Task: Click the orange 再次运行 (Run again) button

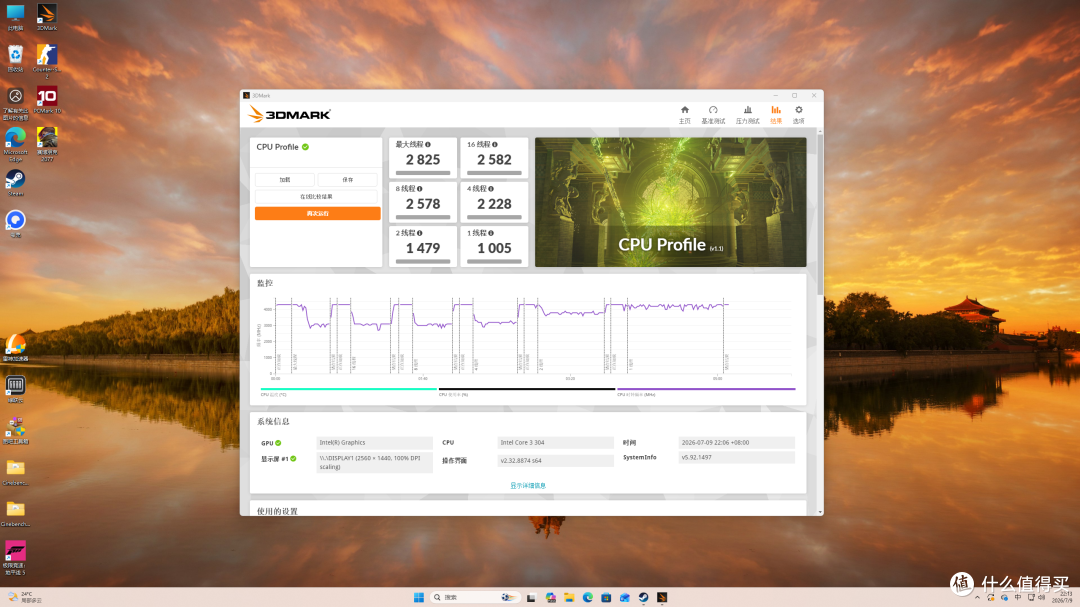Action: [x=318, y=214]
